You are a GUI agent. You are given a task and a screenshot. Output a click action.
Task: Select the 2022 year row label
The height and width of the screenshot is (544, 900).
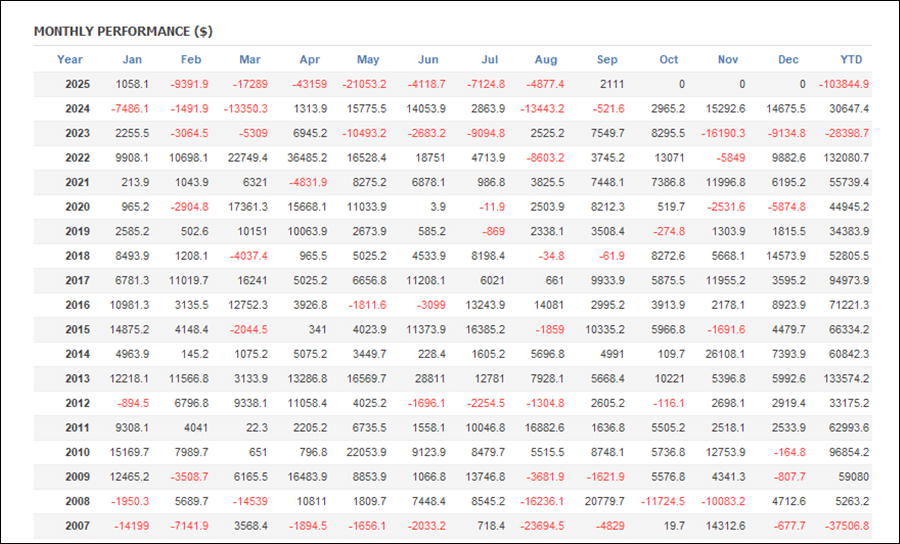77,158
